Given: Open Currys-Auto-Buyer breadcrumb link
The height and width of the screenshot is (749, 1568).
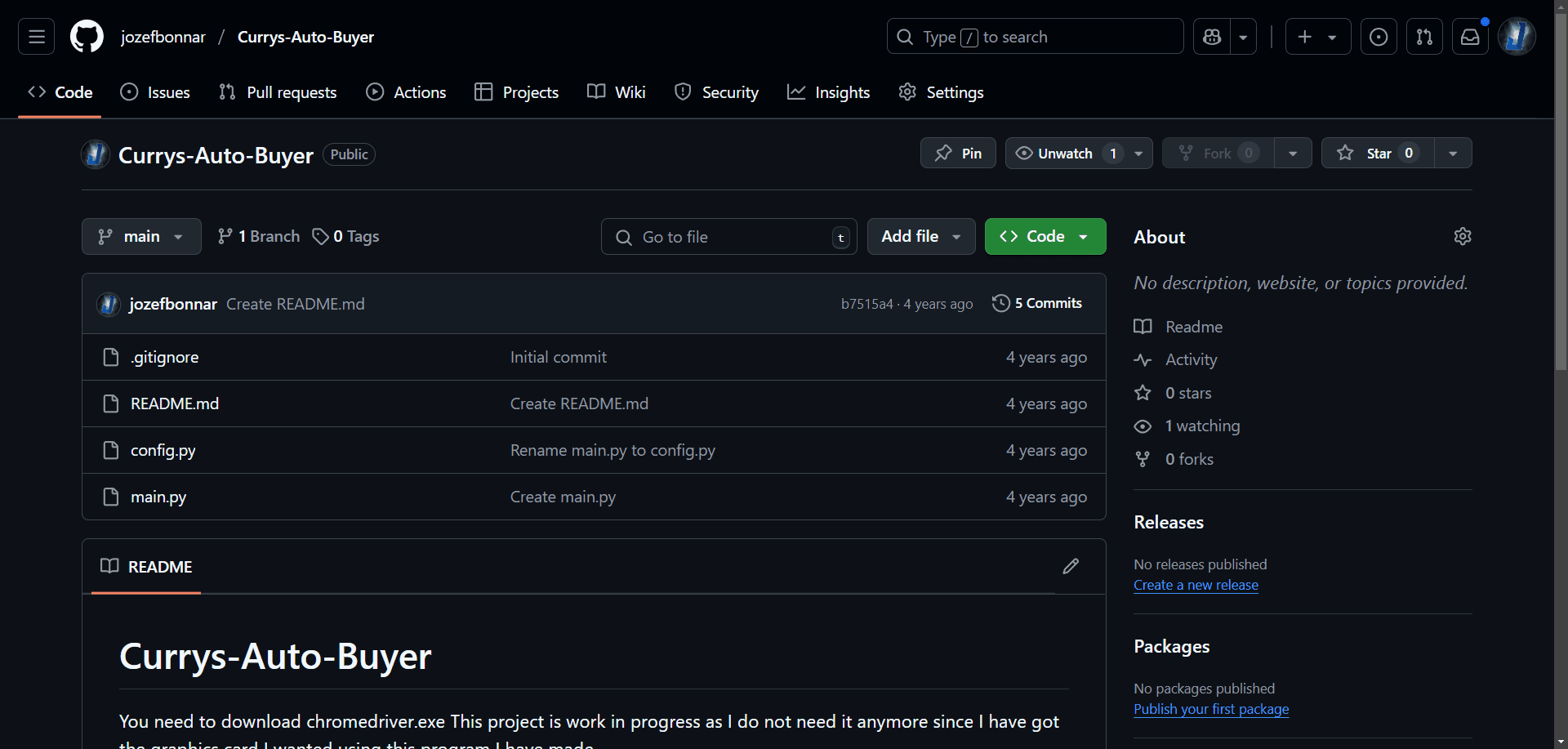Looking at the screenshot, I should pyautogui.click(x=305, y=37).
